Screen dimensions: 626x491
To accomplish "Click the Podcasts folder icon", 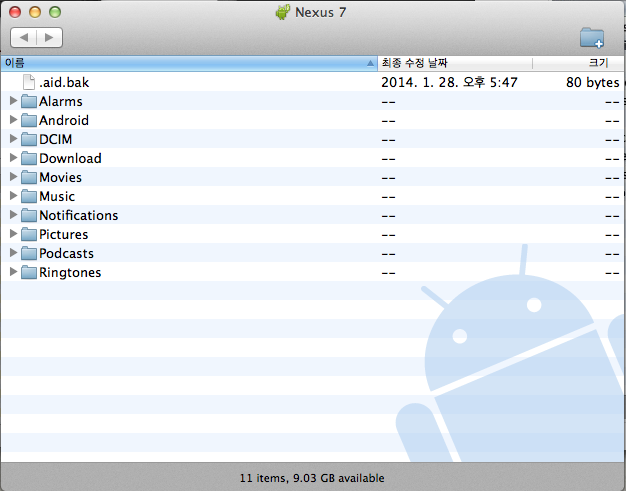I will [x=29, y=253].
